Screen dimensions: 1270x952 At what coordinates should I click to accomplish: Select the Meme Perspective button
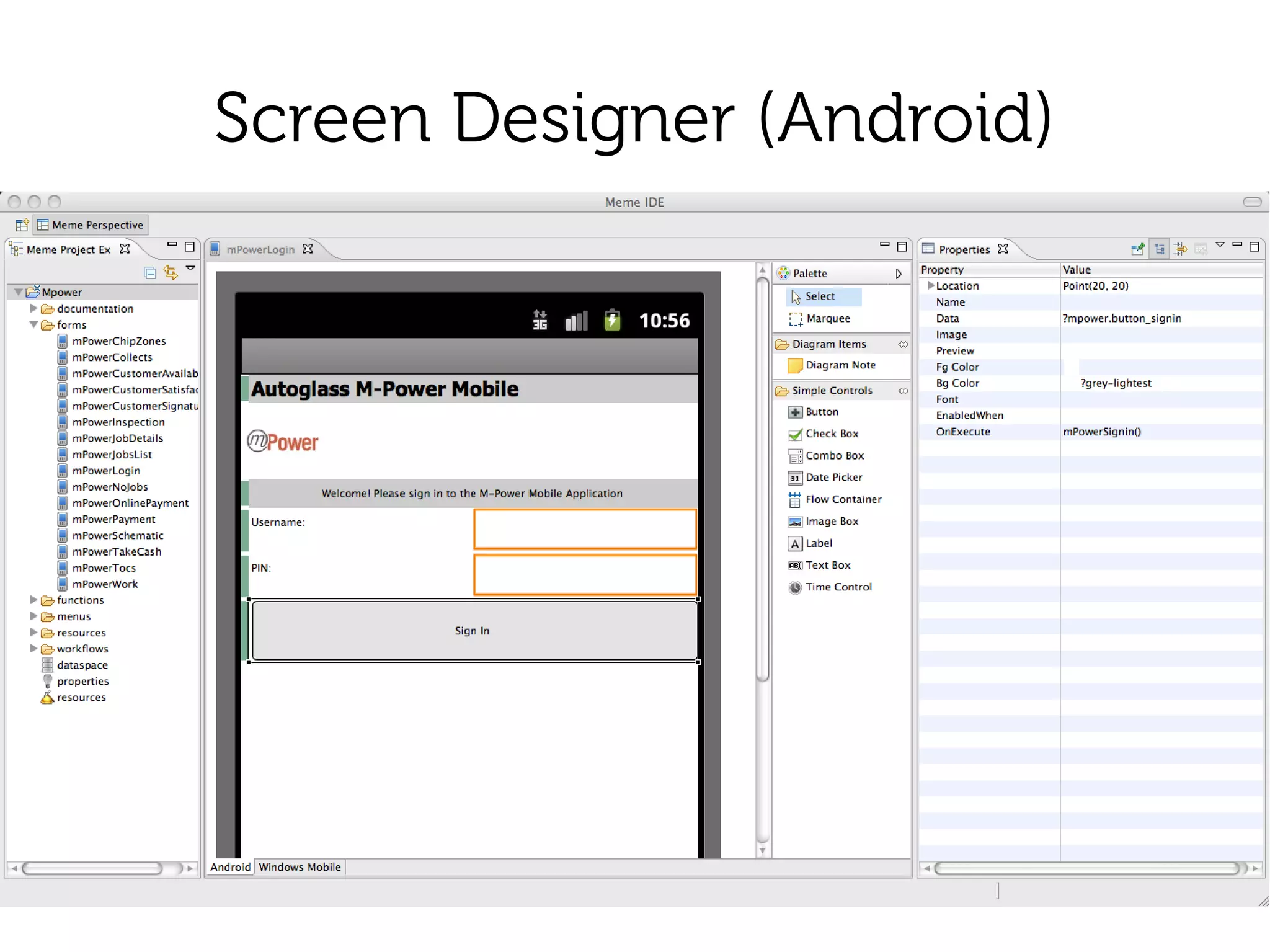91,225
